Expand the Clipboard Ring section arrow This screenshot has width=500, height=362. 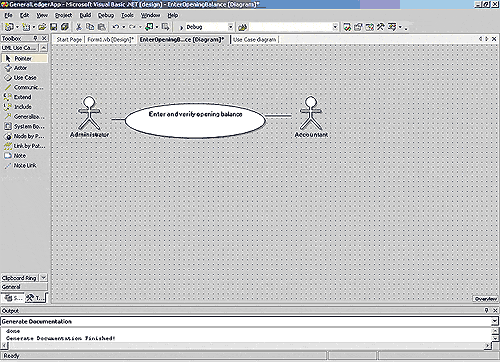pos(44,277)
